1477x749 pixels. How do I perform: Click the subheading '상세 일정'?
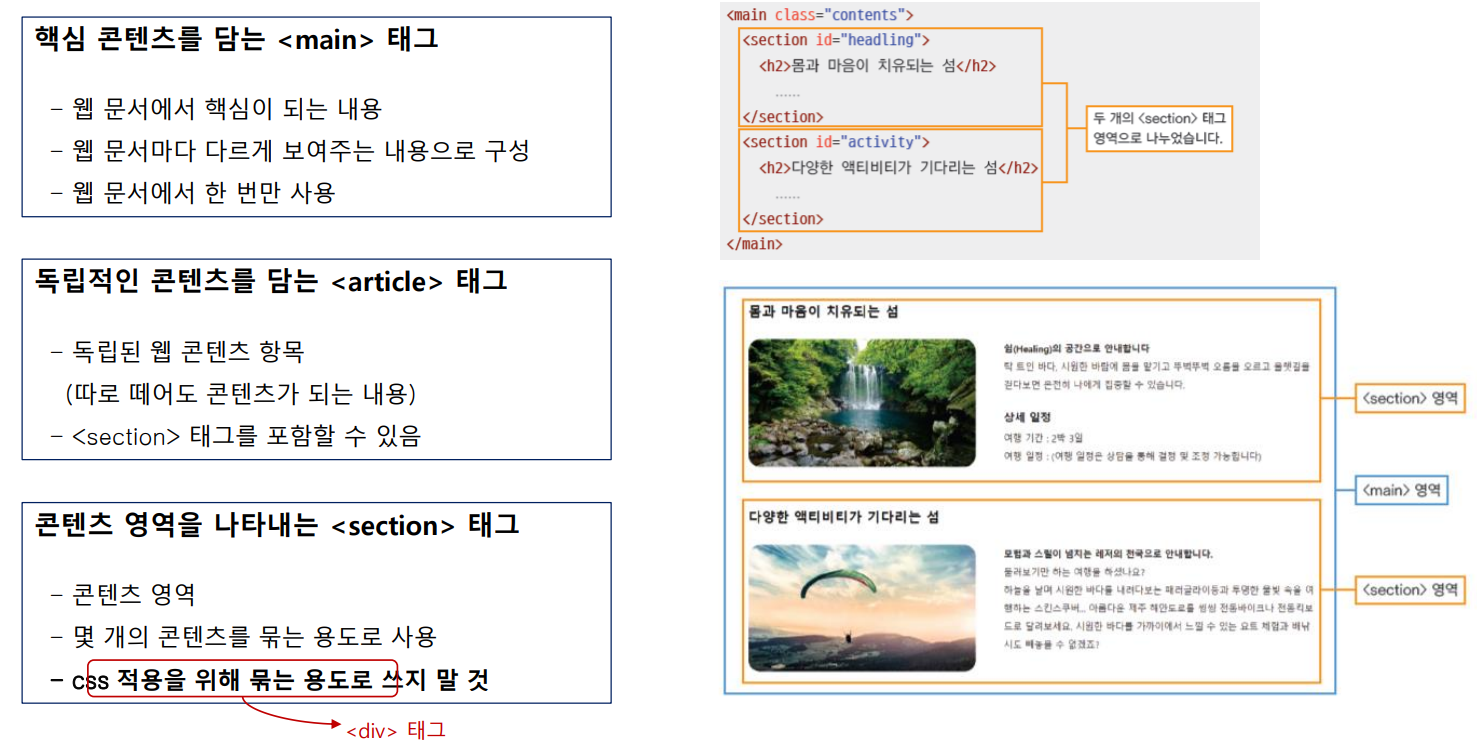[1027, 417]
